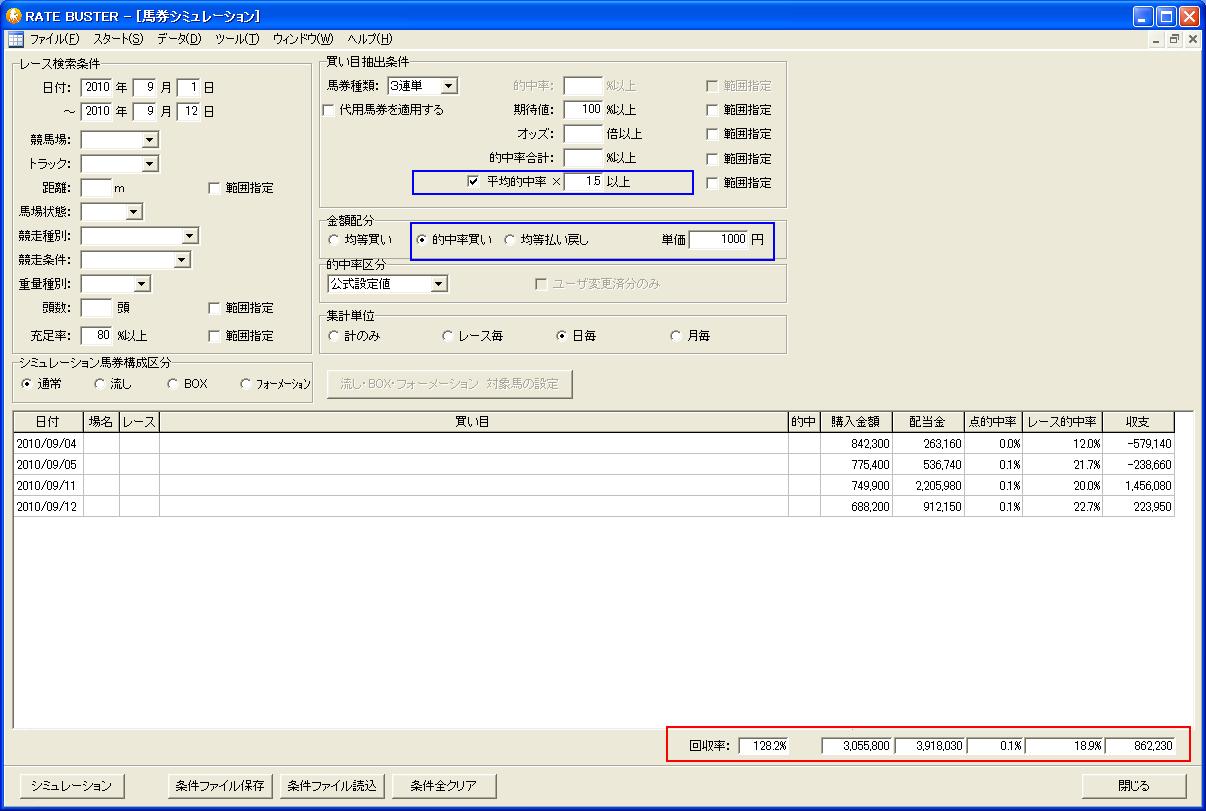Viewport: 1206px width, 811px height.
Task: Close the inner 馬券シミュレーション child window
Action: 1191,39
